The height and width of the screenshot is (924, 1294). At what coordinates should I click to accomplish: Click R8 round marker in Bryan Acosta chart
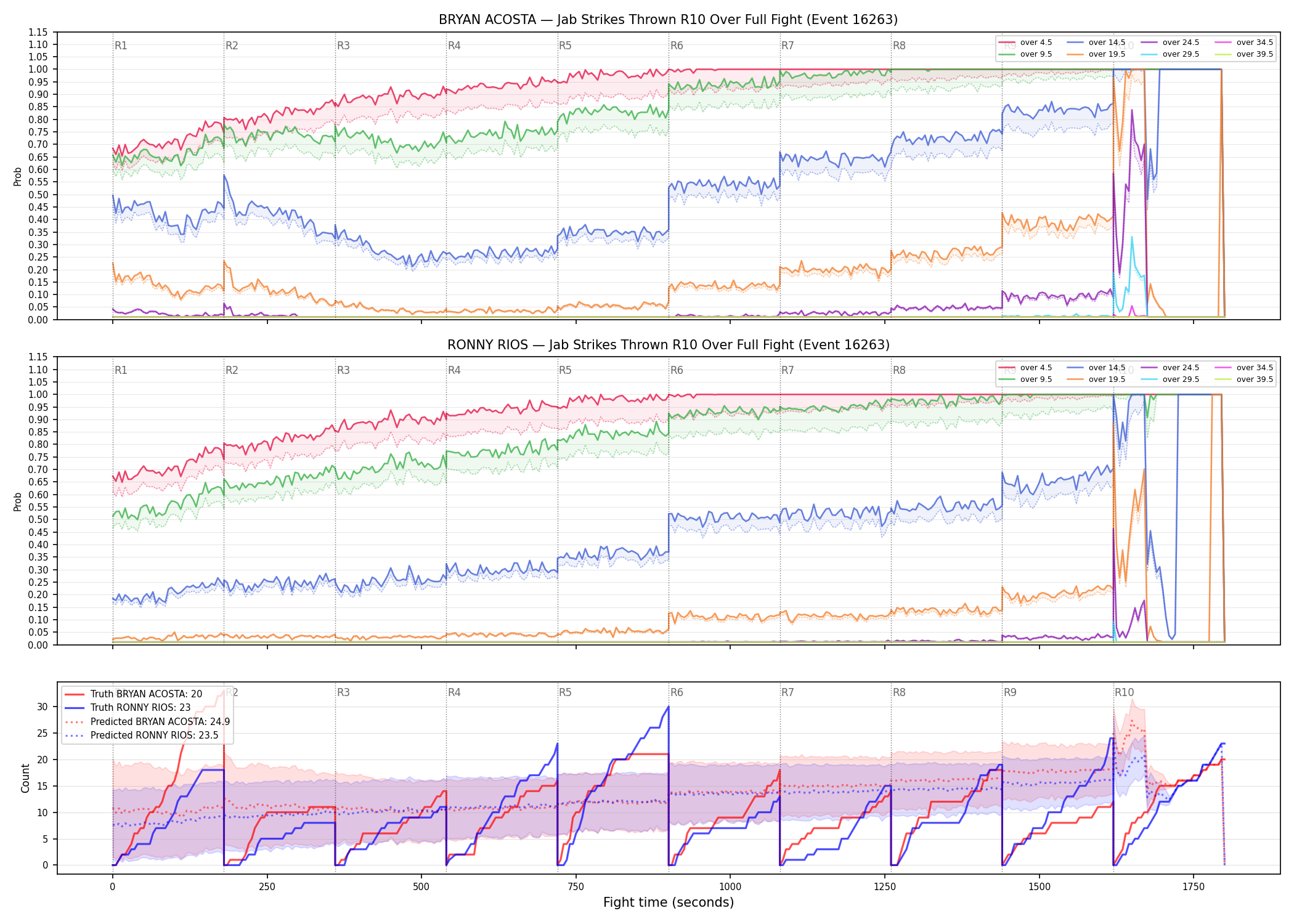(x=899, y=46)
